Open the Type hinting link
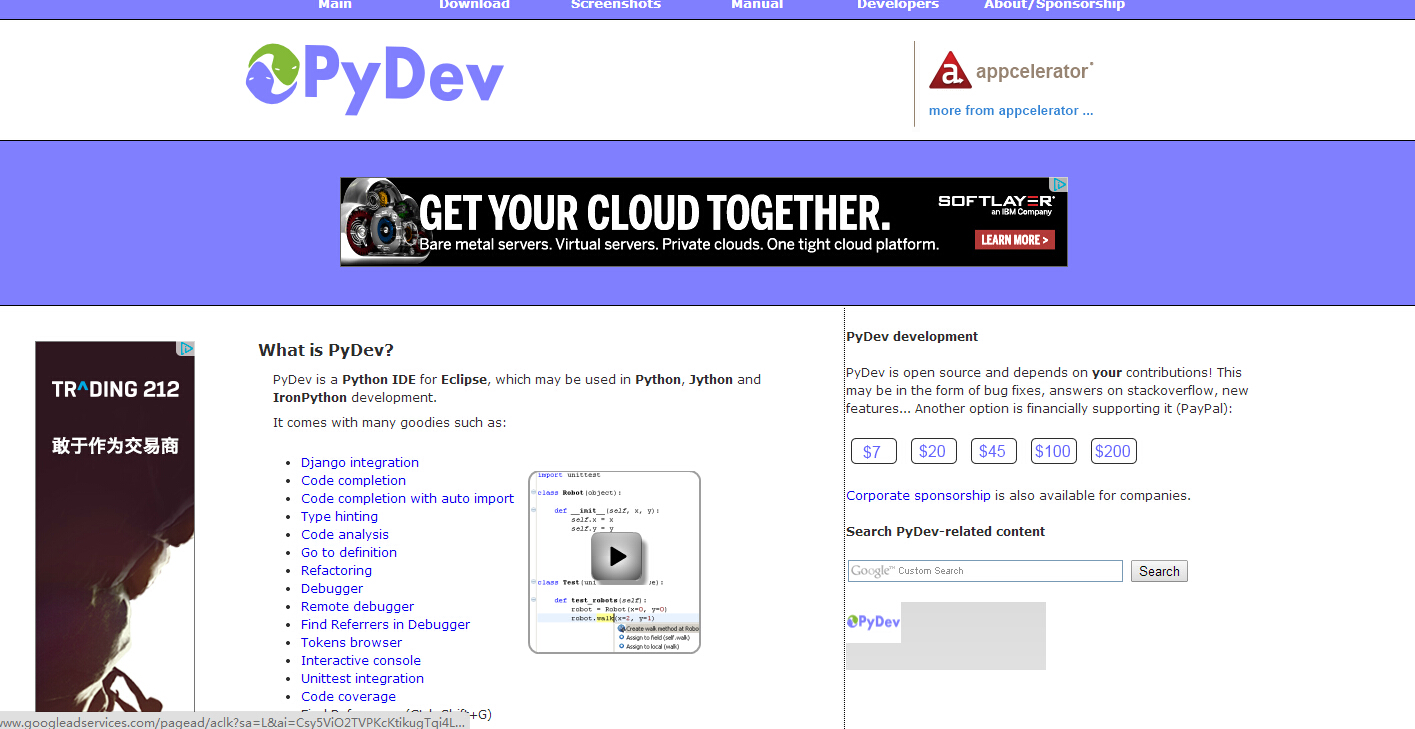 point(339,516)
